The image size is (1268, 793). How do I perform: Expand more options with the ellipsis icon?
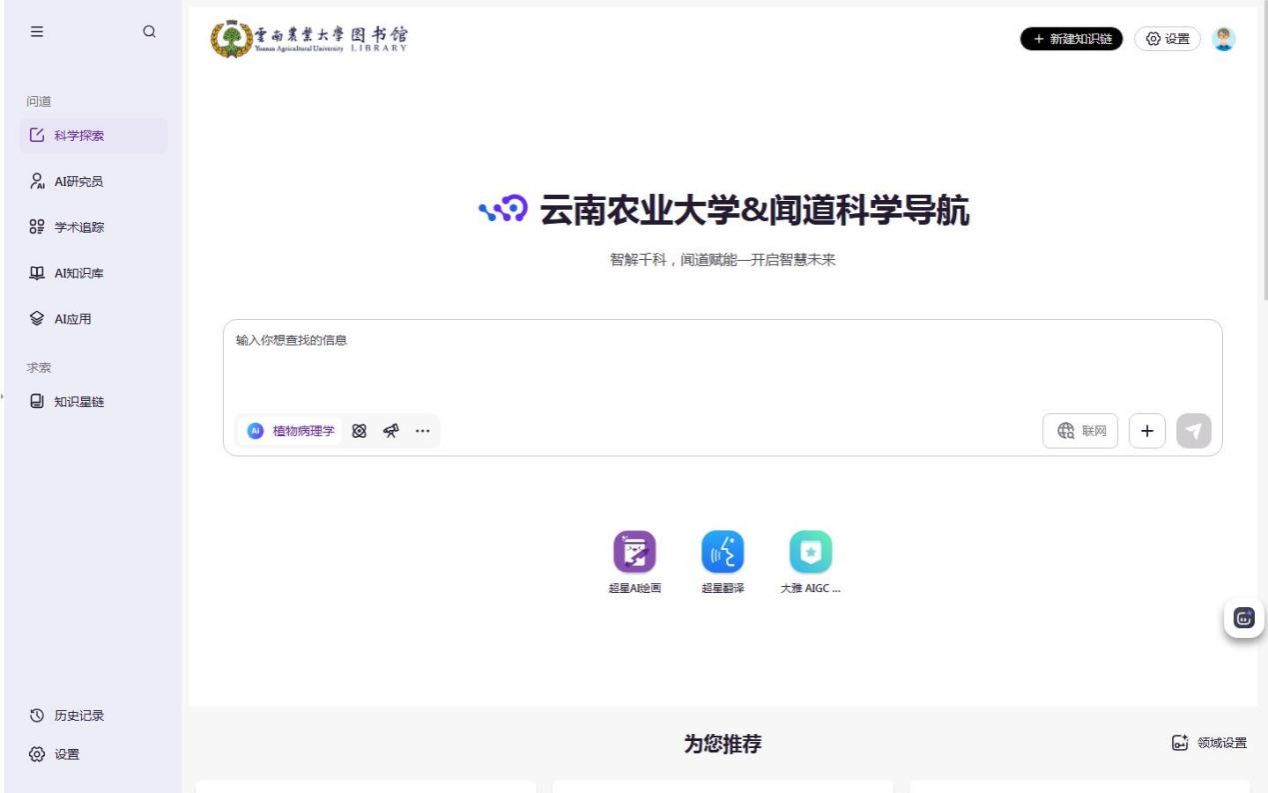pyautogui.click(x=422, y=431)
